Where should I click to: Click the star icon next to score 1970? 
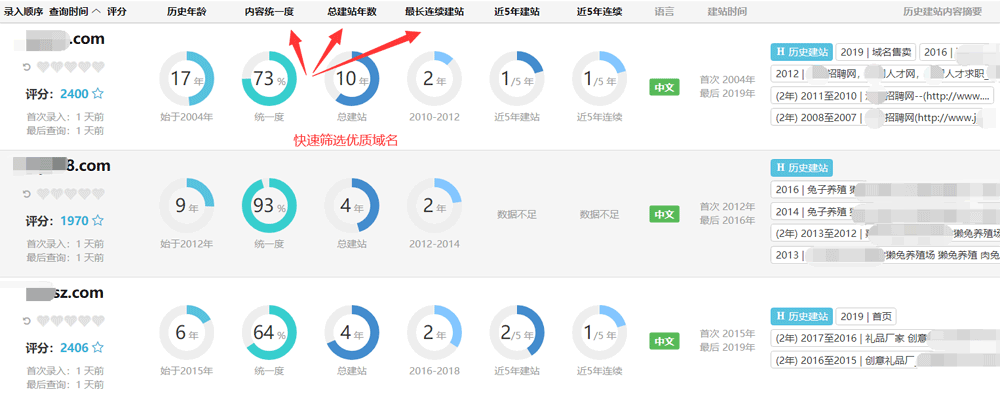click(98, 221)
